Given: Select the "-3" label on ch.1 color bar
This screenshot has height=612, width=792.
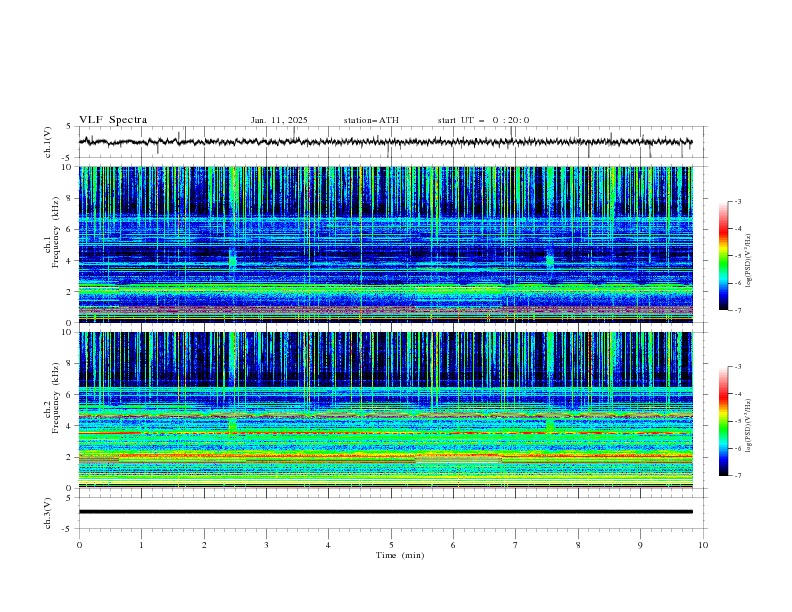Looking at the screenshot, I should (x=738, y=201).
